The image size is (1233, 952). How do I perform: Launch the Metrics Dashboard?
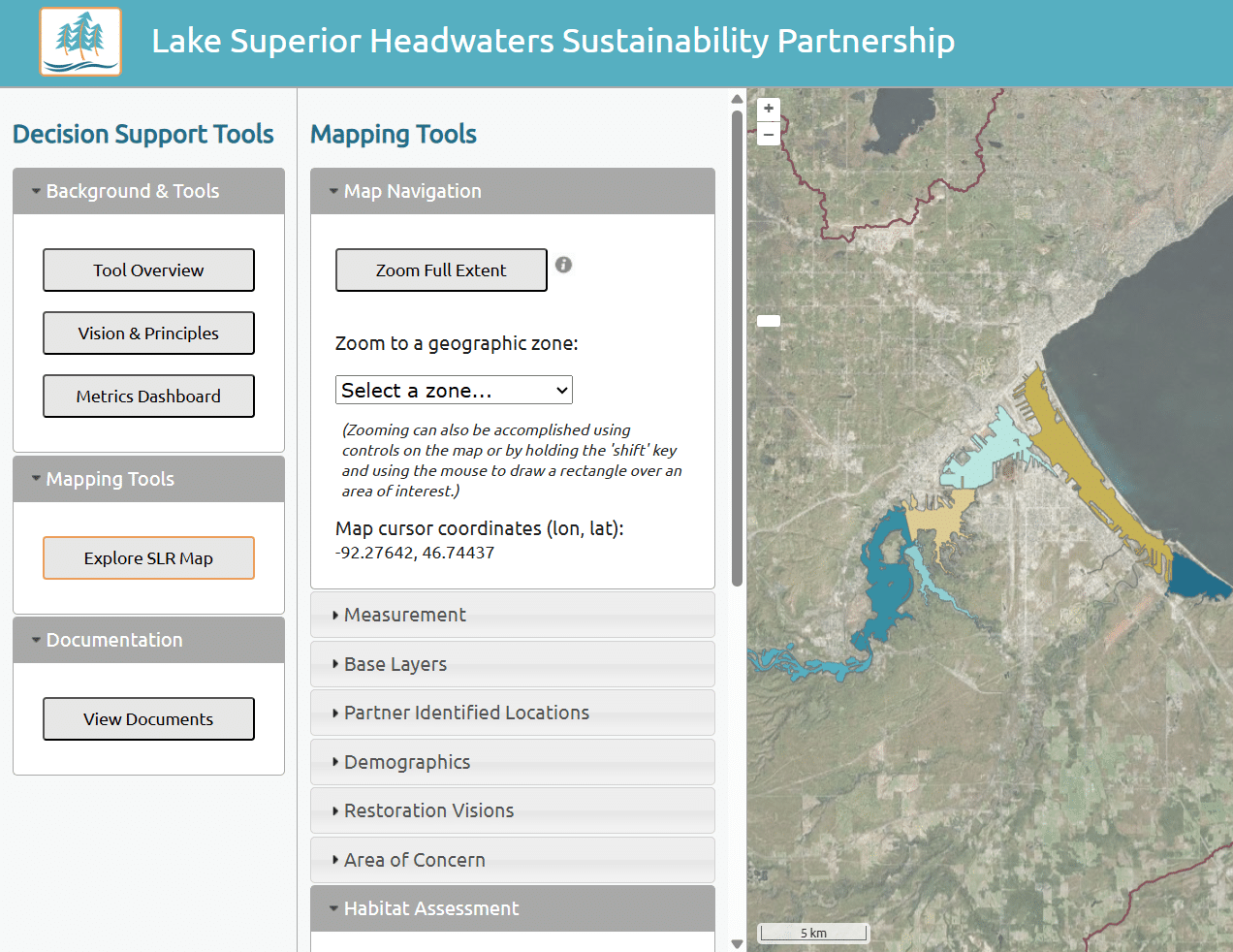(148, 396)
